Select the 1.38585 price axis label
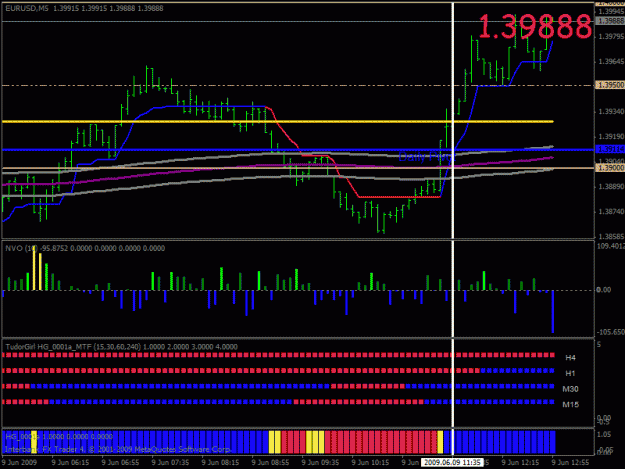This screenshot has height=469, width=625. coord(611,236)
